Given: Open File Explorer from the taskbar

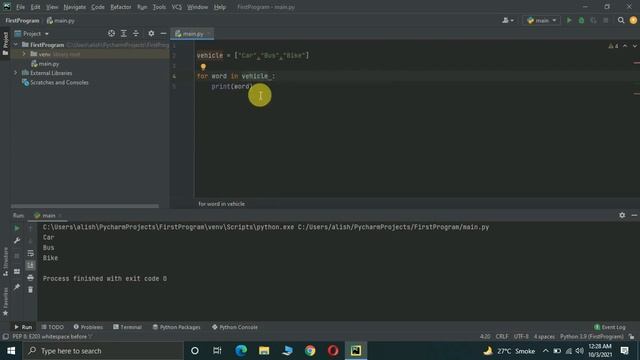Looking at the screenshot, I should point(264,351).
